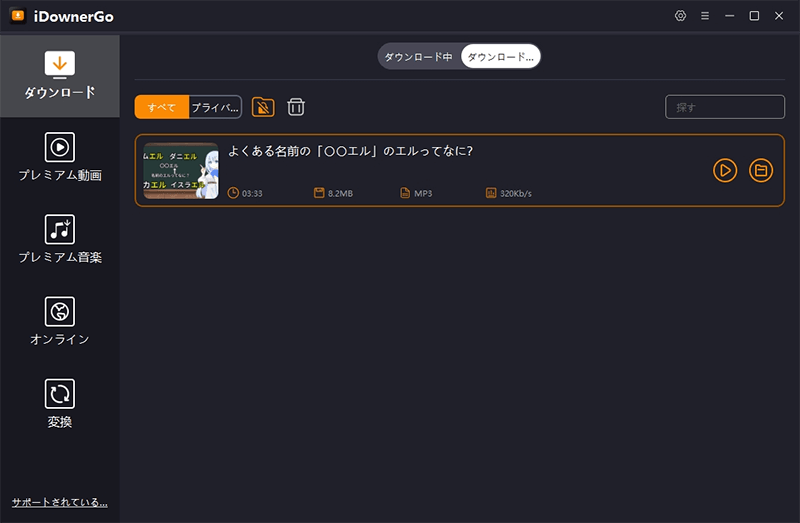Switch to the ダウンロード中 tab
This screenshot has width=800, height=523.
(x=418, y=57)
